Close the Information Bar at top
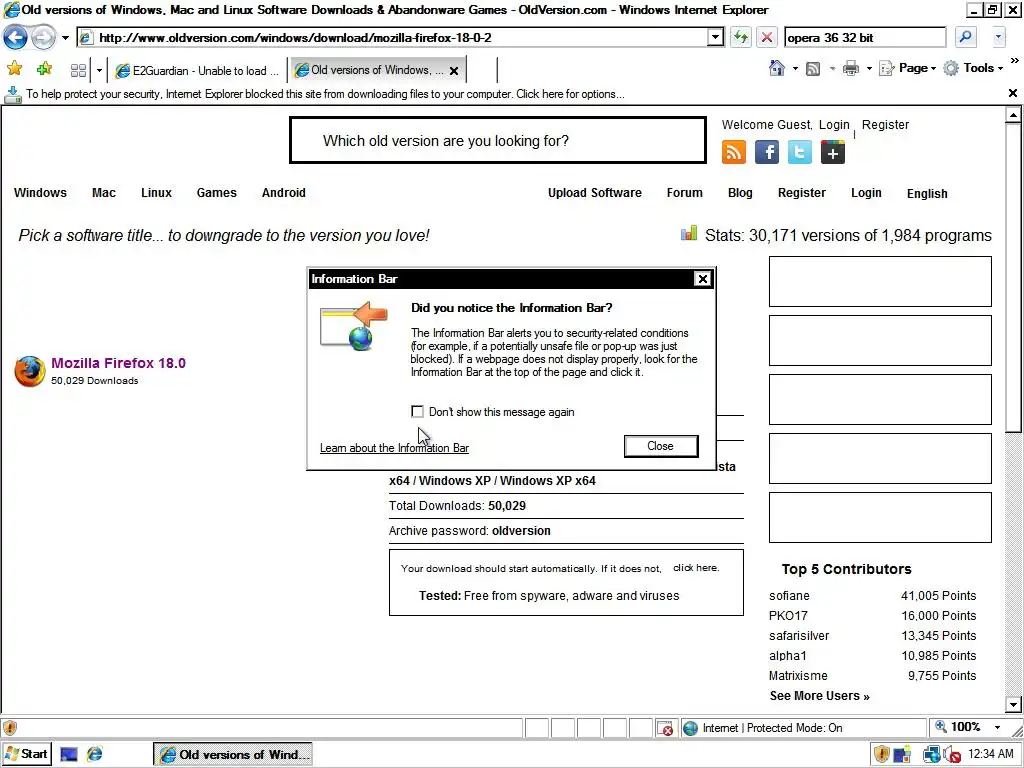 [1012, 93]
